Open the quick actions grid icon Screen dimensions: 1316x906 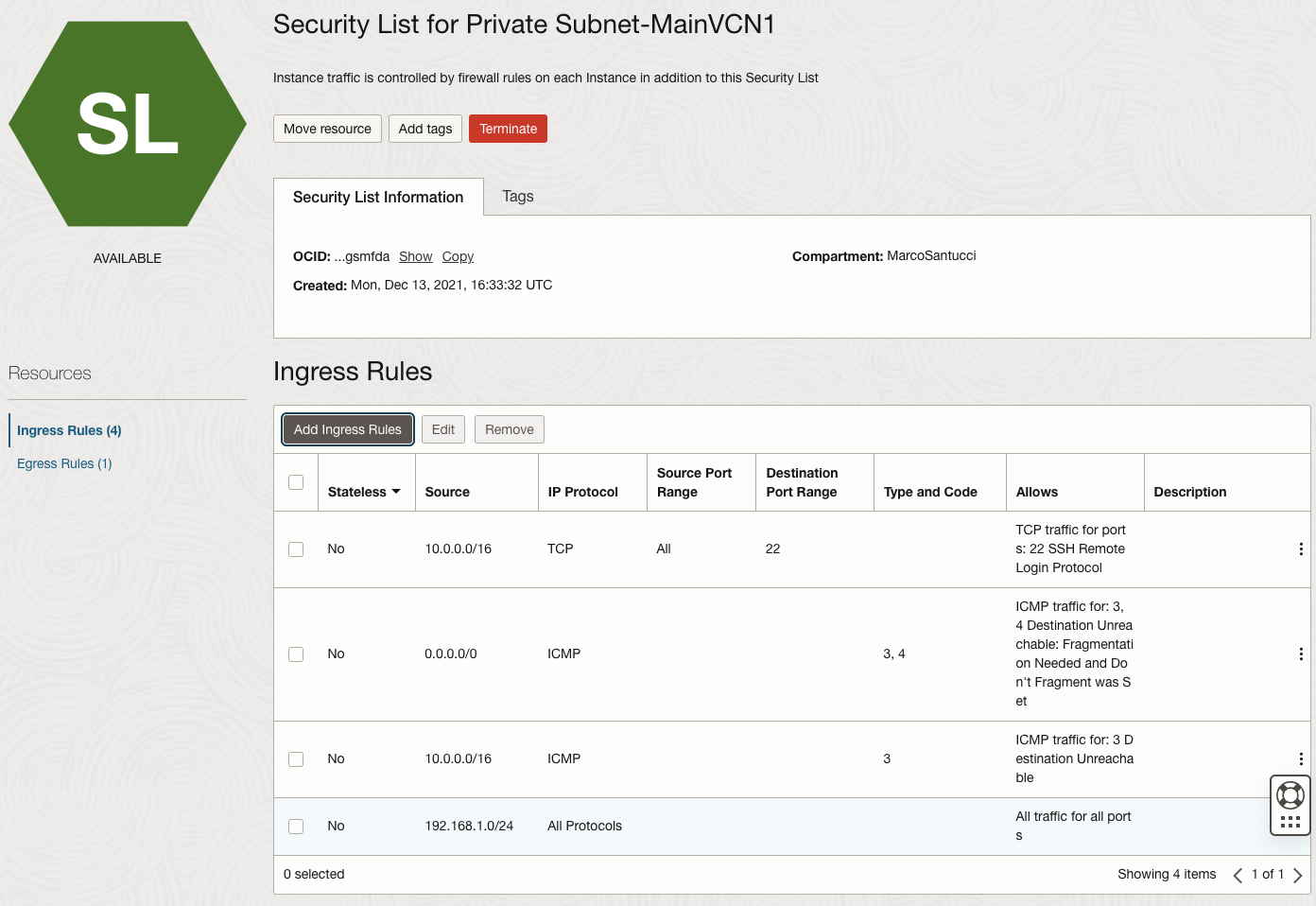[x=1290, y=819]
